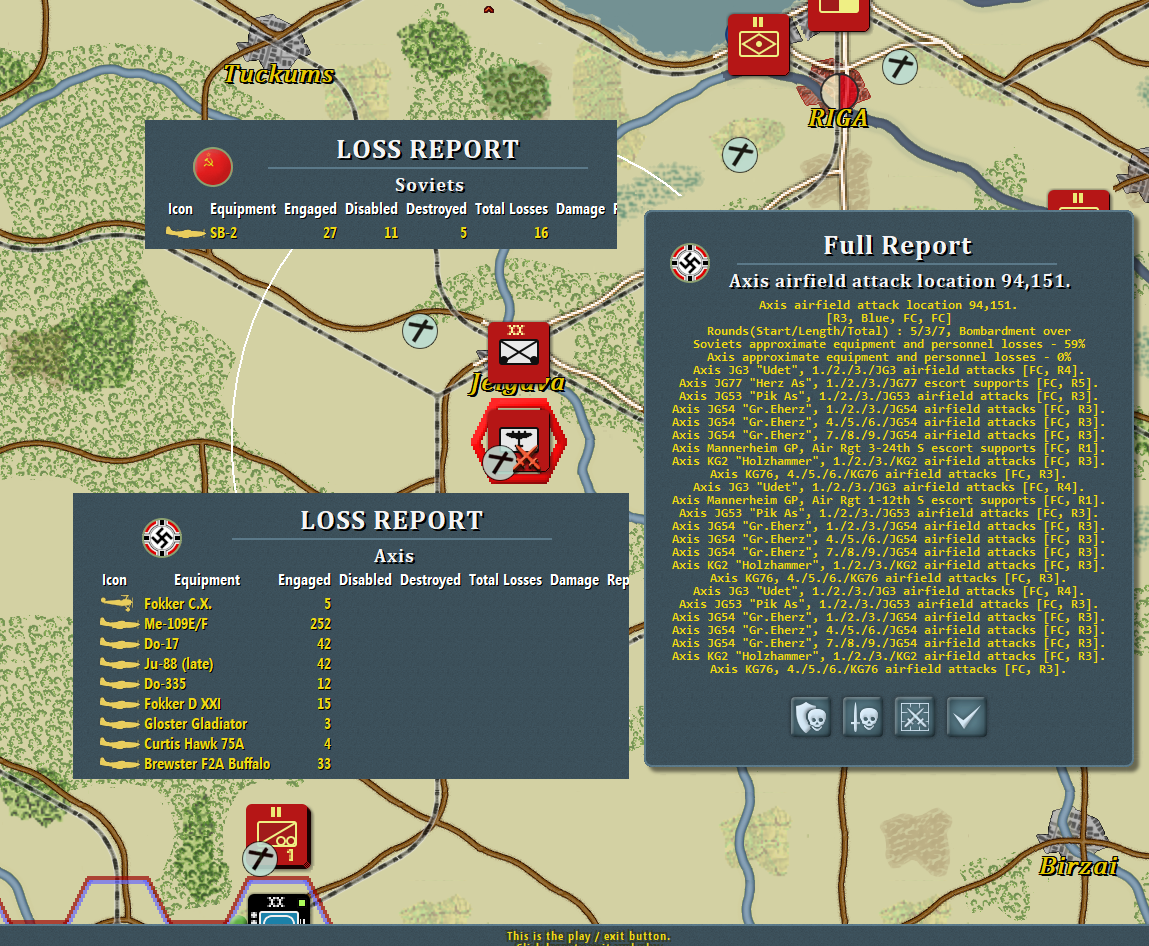Click the Fokker C.X. aircraft icon
The height and width of the screenshot is (946, 1149).
[x=118, y=604]
